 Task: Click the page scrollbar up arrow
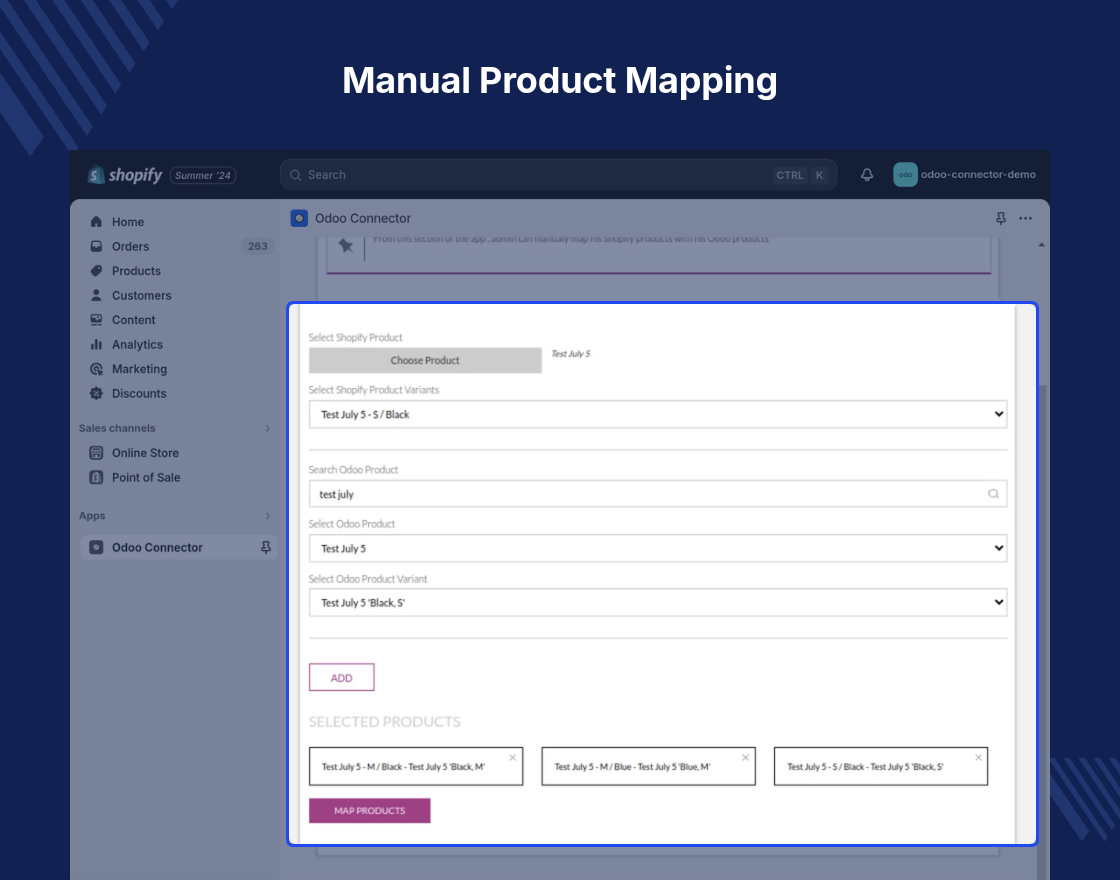[x=1041, y=245]
